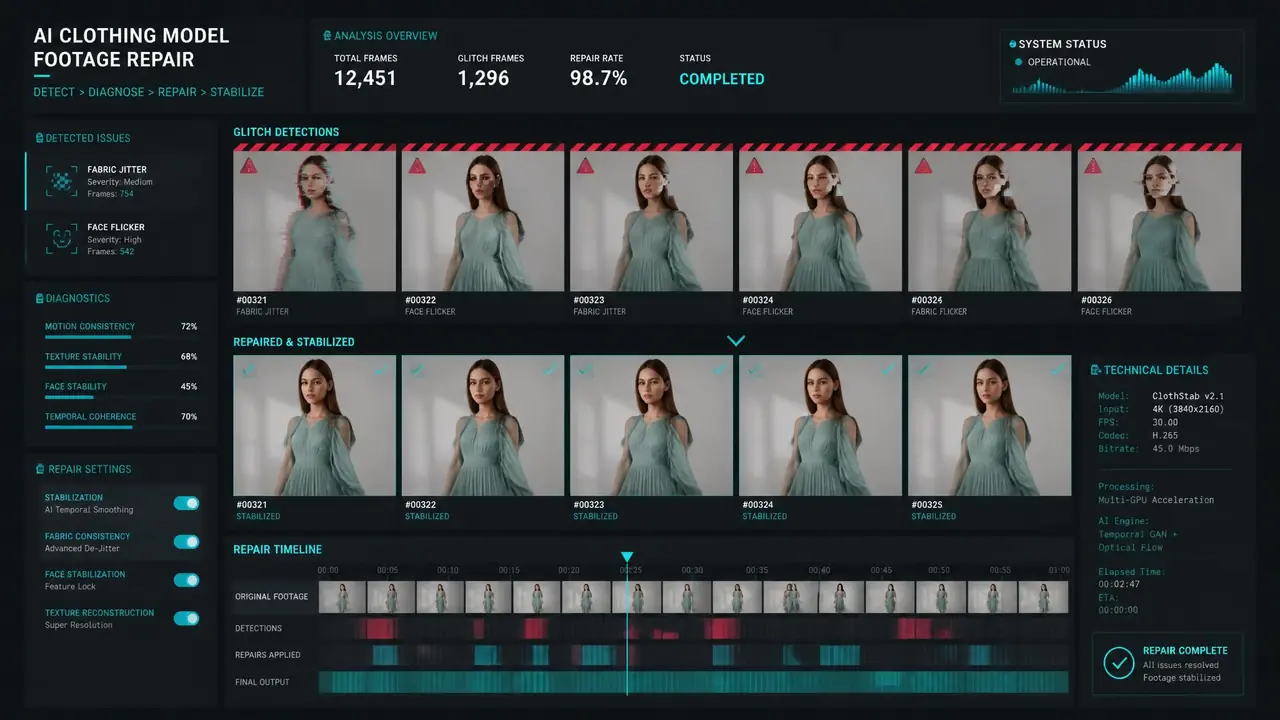Click the Face Flicker face-scan icon
The height and width of the screenshot is (720, 1280).
click(62, 238)
